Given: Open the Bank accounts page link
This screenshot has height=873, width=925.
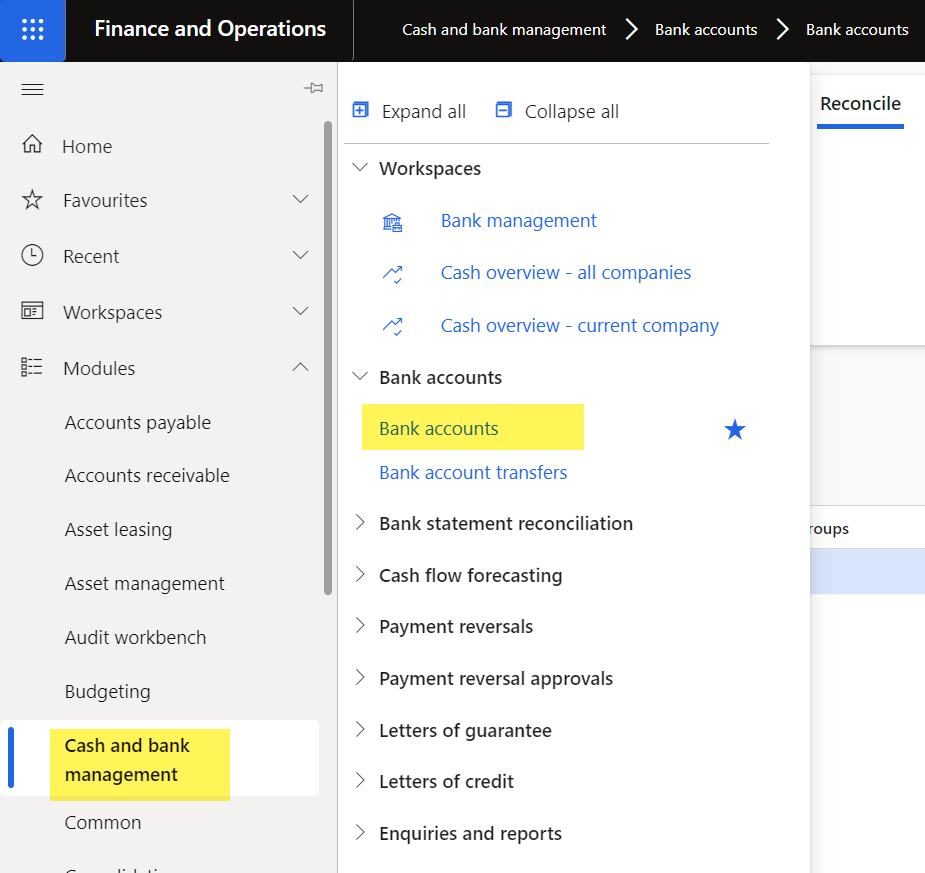Looking at the screenshot, I should 438,429.
